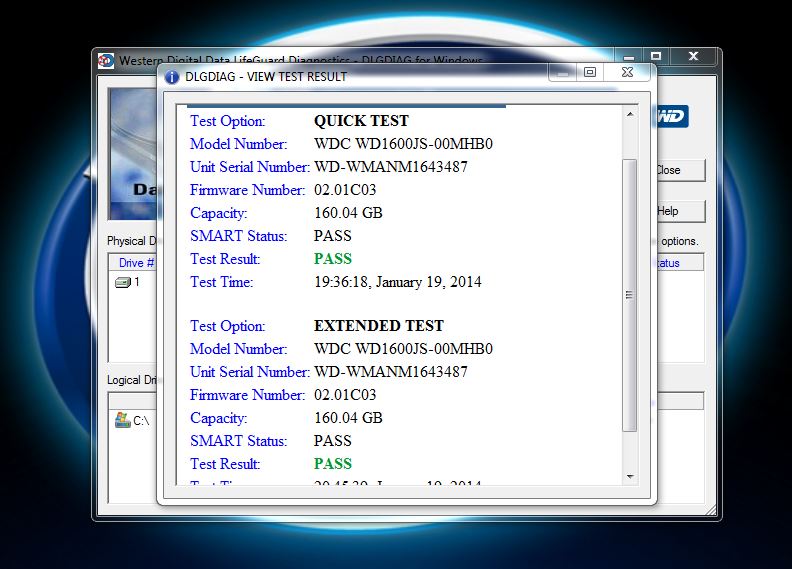Viewport: 792px width, 569px height.
Task: Select the drive 1 disk icon in the Physical Drive list
Action: [123, 282]
